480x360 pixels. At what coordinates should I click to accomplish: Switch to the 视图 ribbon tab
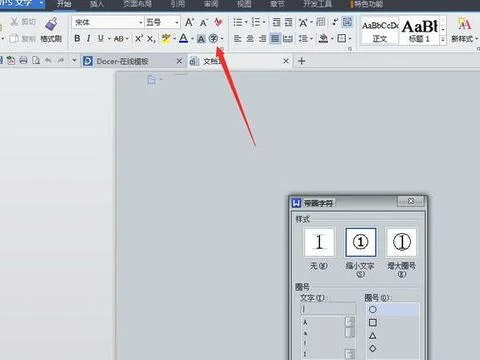tap(244, 4)
